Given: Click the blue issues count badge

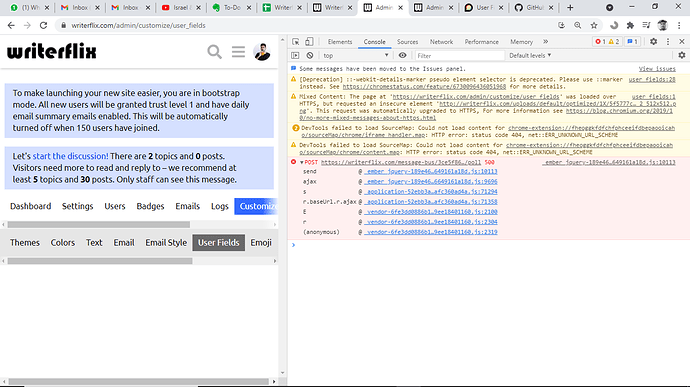Looking at the screenshot, I should [x=632, y=41].
